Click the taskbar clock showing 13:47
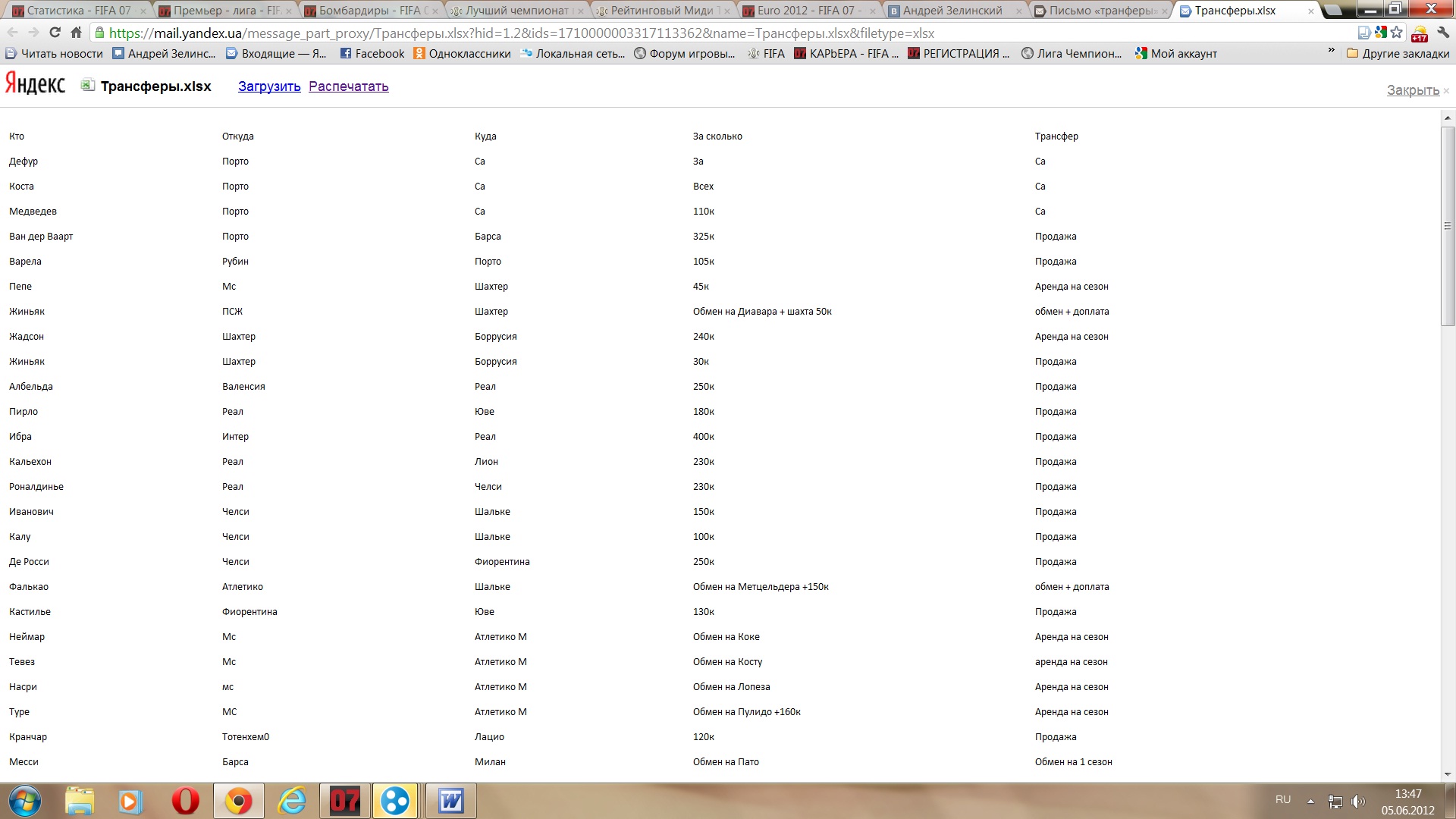Image resolution: width=1456 pixels, height=819 pixels. [1407, 802]
